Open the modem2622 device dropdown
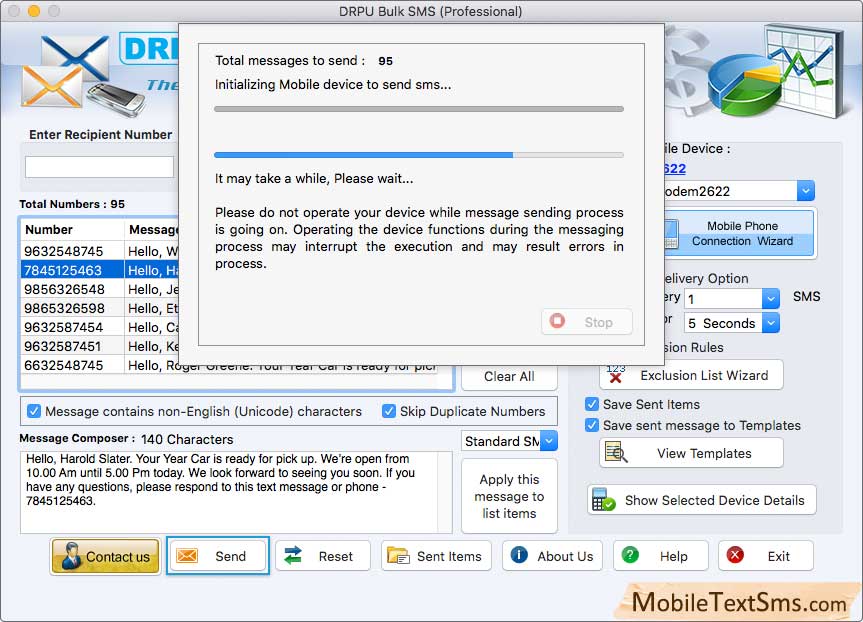The width and height of the screenshot is (863, 622). coord(805,191)
